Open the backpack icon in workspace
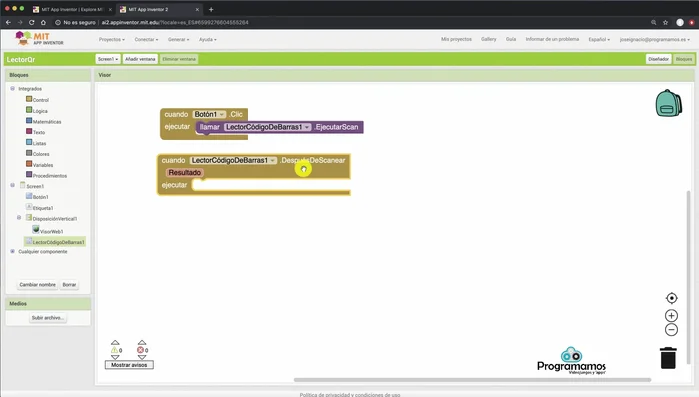 pyautogui.click(x=668, y=103)
